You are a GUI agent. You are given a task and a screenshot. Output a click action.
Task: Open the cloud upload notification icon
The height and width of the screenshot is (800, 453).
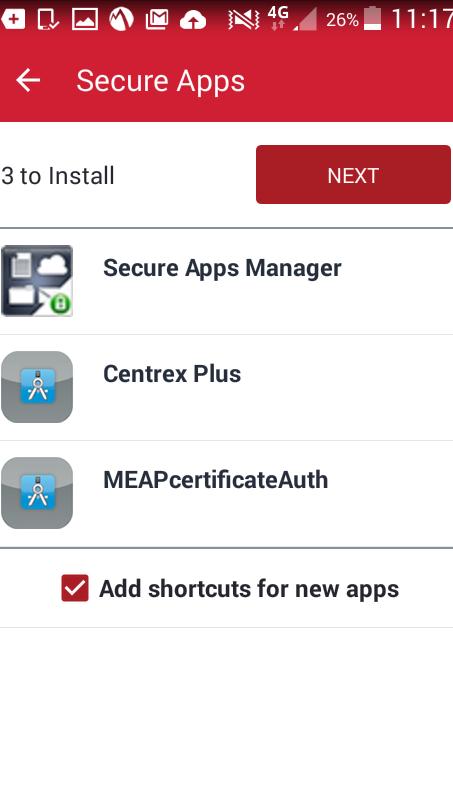tap(193, 20)
